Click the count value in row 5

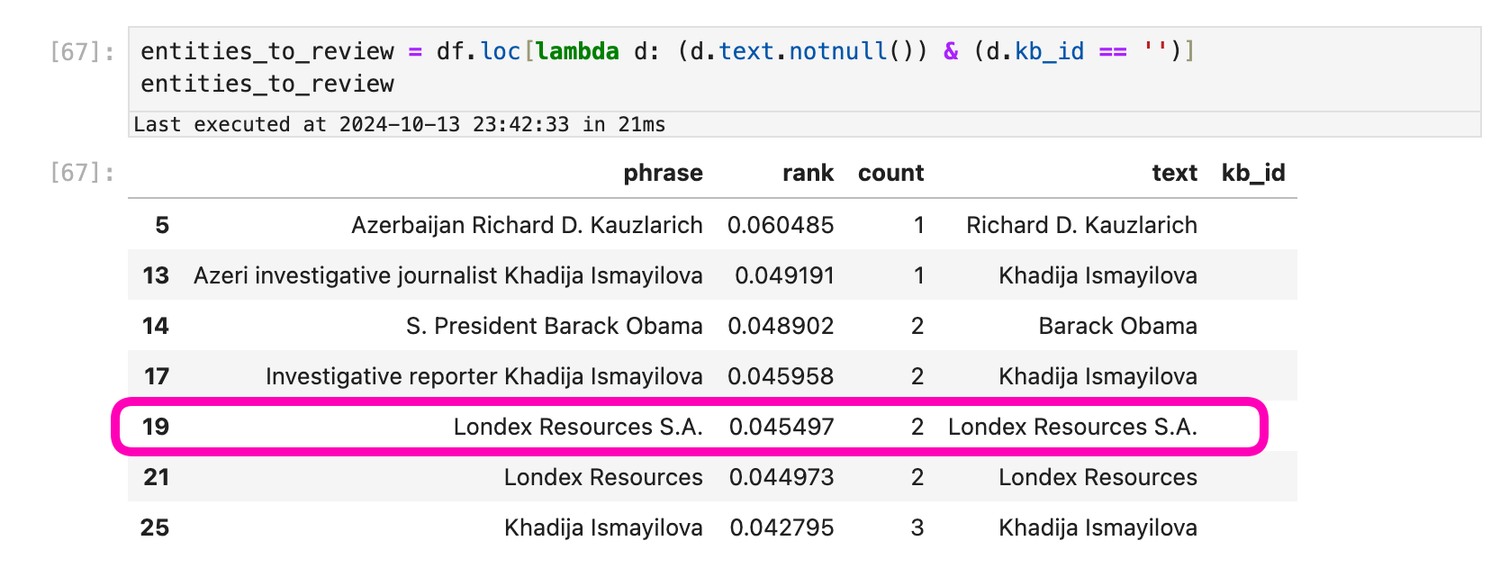(919, 225)
